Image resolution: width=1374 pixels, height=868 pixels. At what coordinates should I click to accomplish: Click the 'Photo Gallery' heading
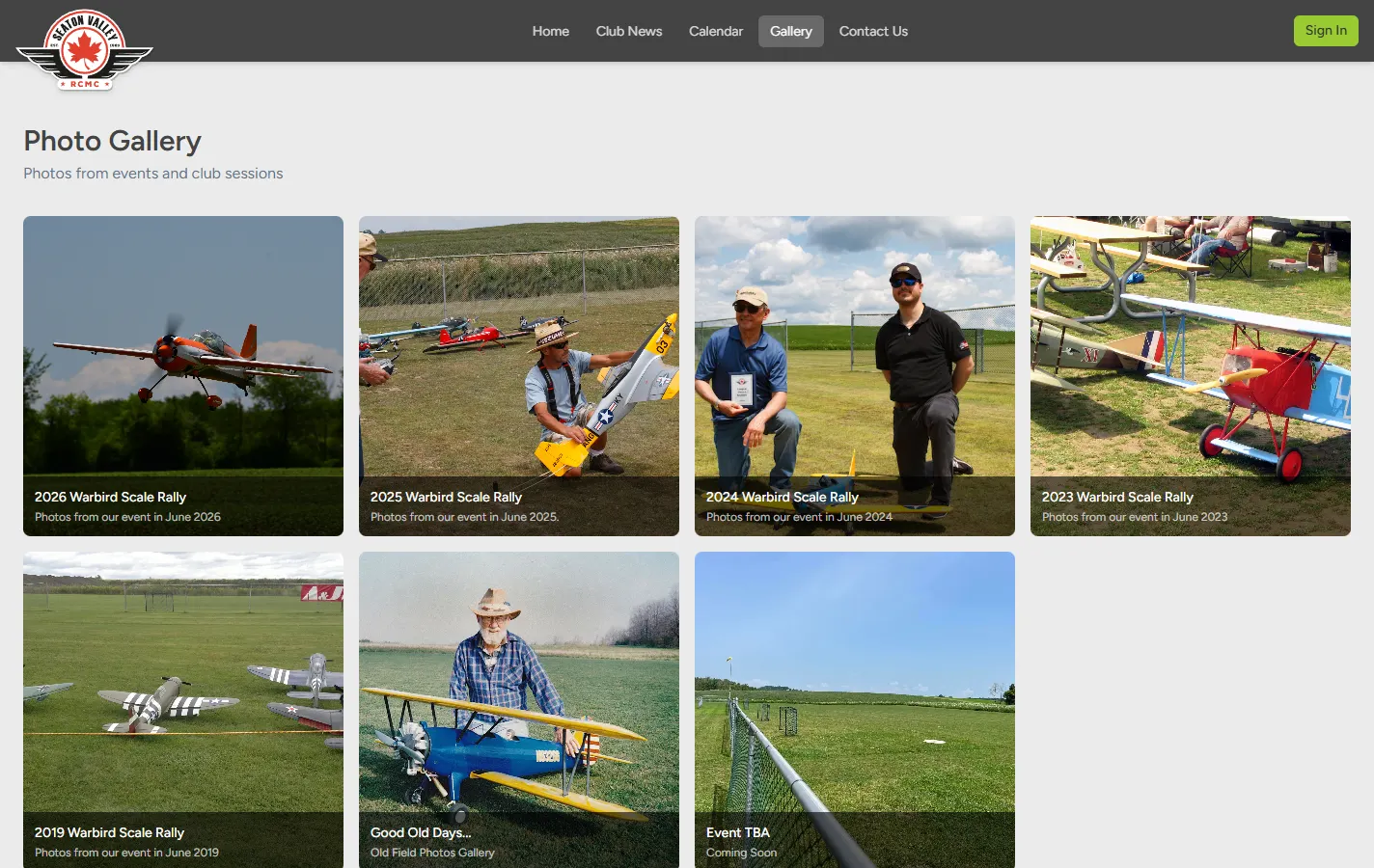coord(112,141)
